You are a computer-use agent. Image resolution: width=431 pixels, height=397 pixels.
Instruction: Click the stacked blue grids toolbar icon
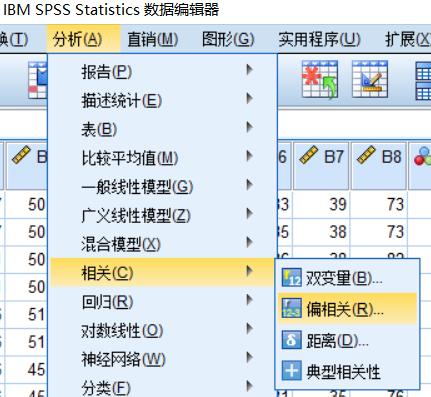[x=423, y=81]
